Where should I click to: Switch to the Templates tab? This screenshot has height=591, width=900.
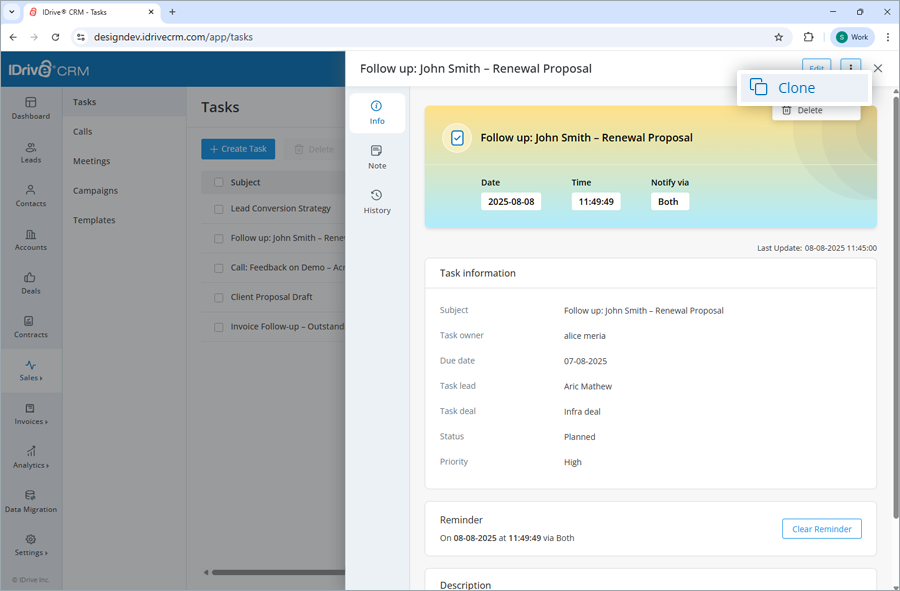(94, 220)
